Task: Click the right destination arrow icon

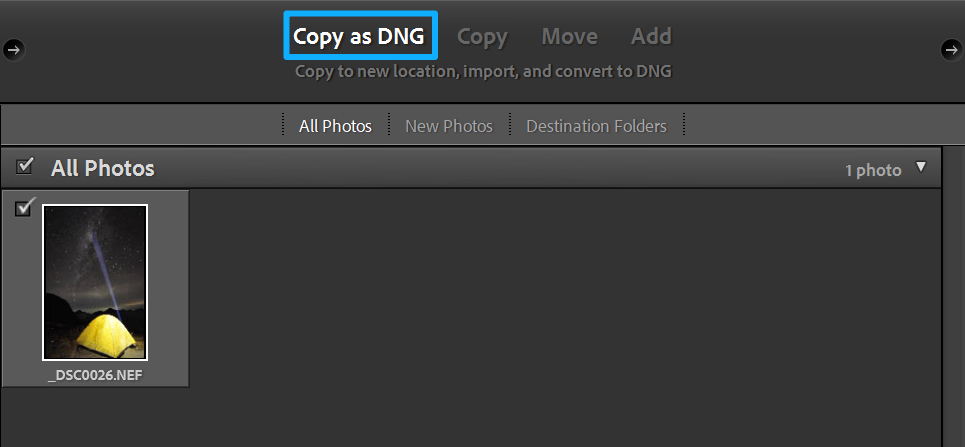Action: [951, 49]
